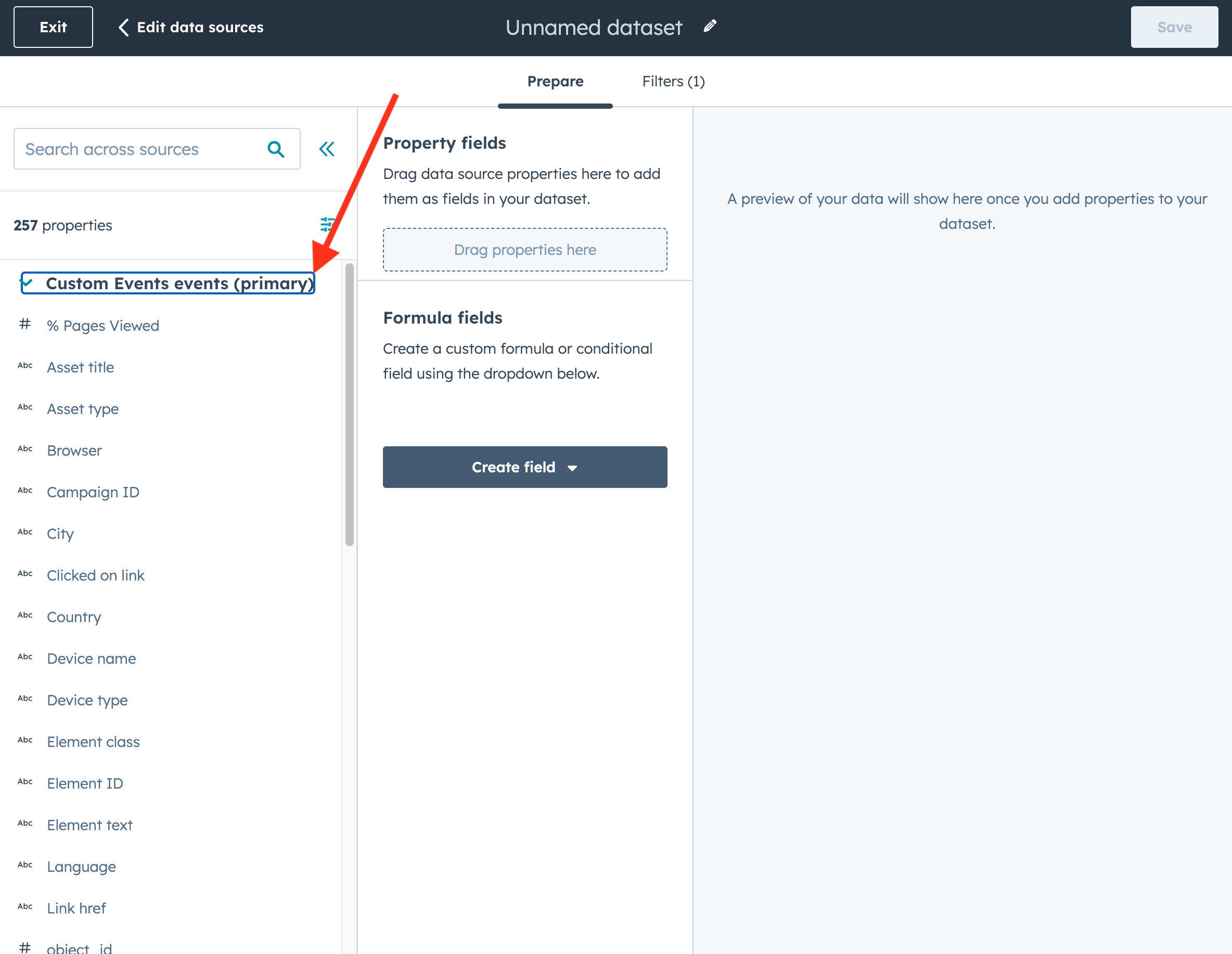
Task: Open the Create field dropdown
Action: coord(524,467)
